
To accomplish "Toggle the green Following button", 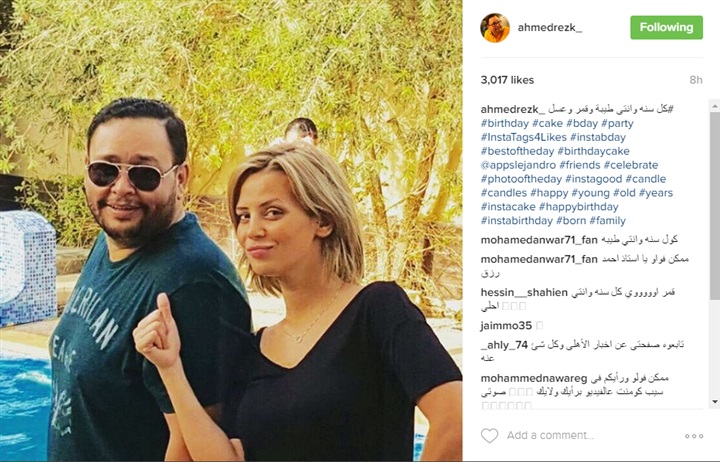I will (666, 28).
